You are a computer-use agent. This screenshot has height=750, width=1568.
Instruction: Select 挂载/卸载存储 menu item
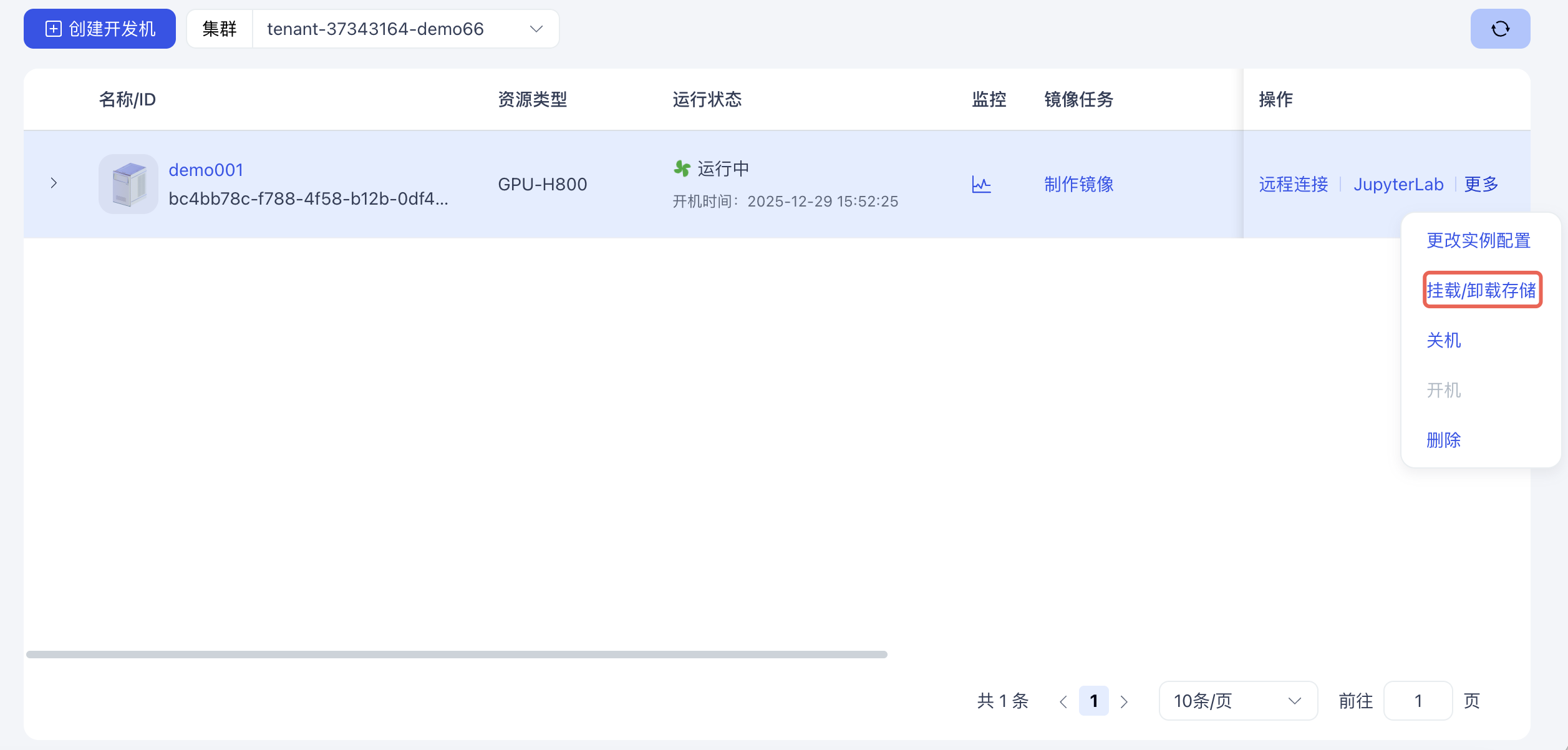[1481, 290]
